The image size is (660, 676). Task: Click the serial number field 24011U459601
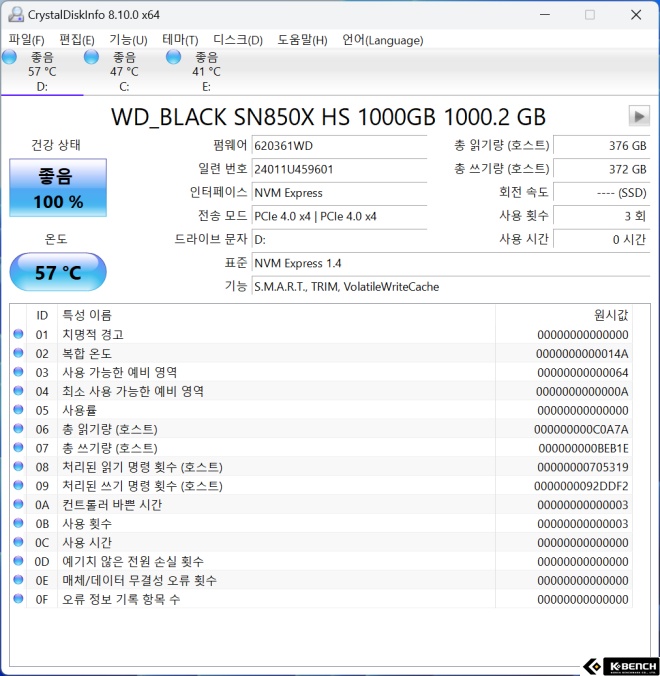coord(339,169)
